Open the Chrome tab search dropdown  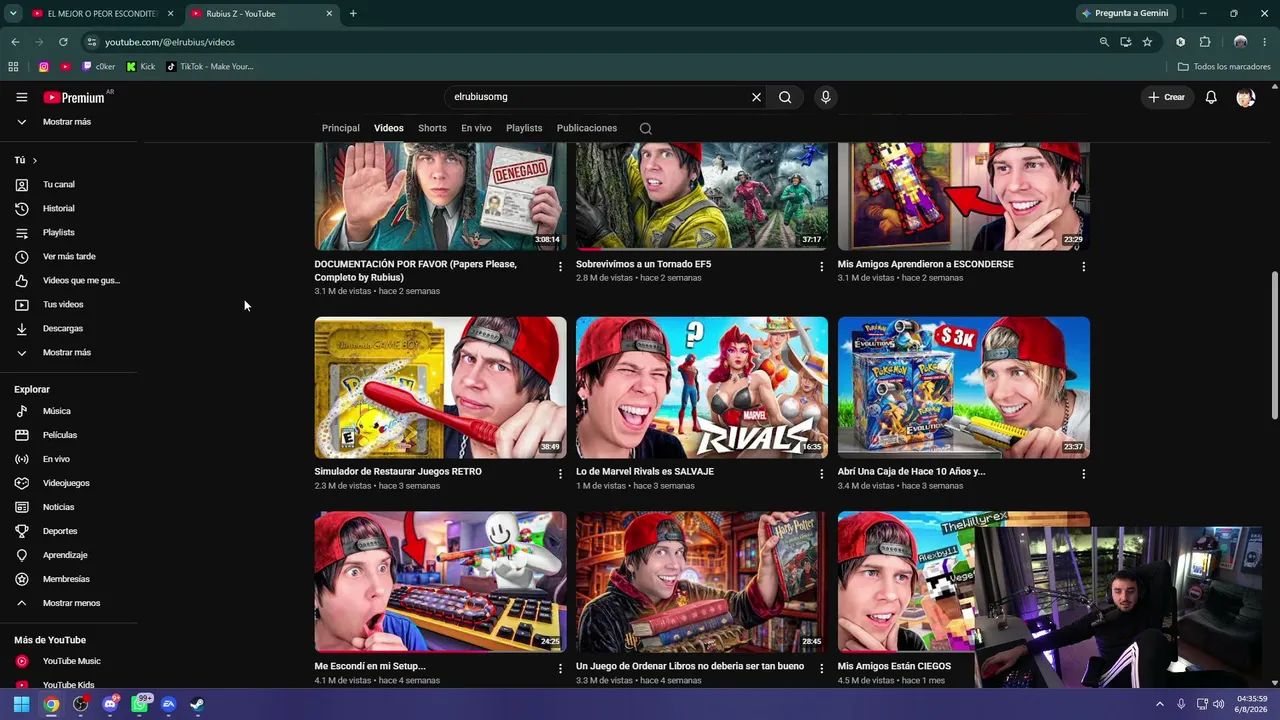[13, 14]
